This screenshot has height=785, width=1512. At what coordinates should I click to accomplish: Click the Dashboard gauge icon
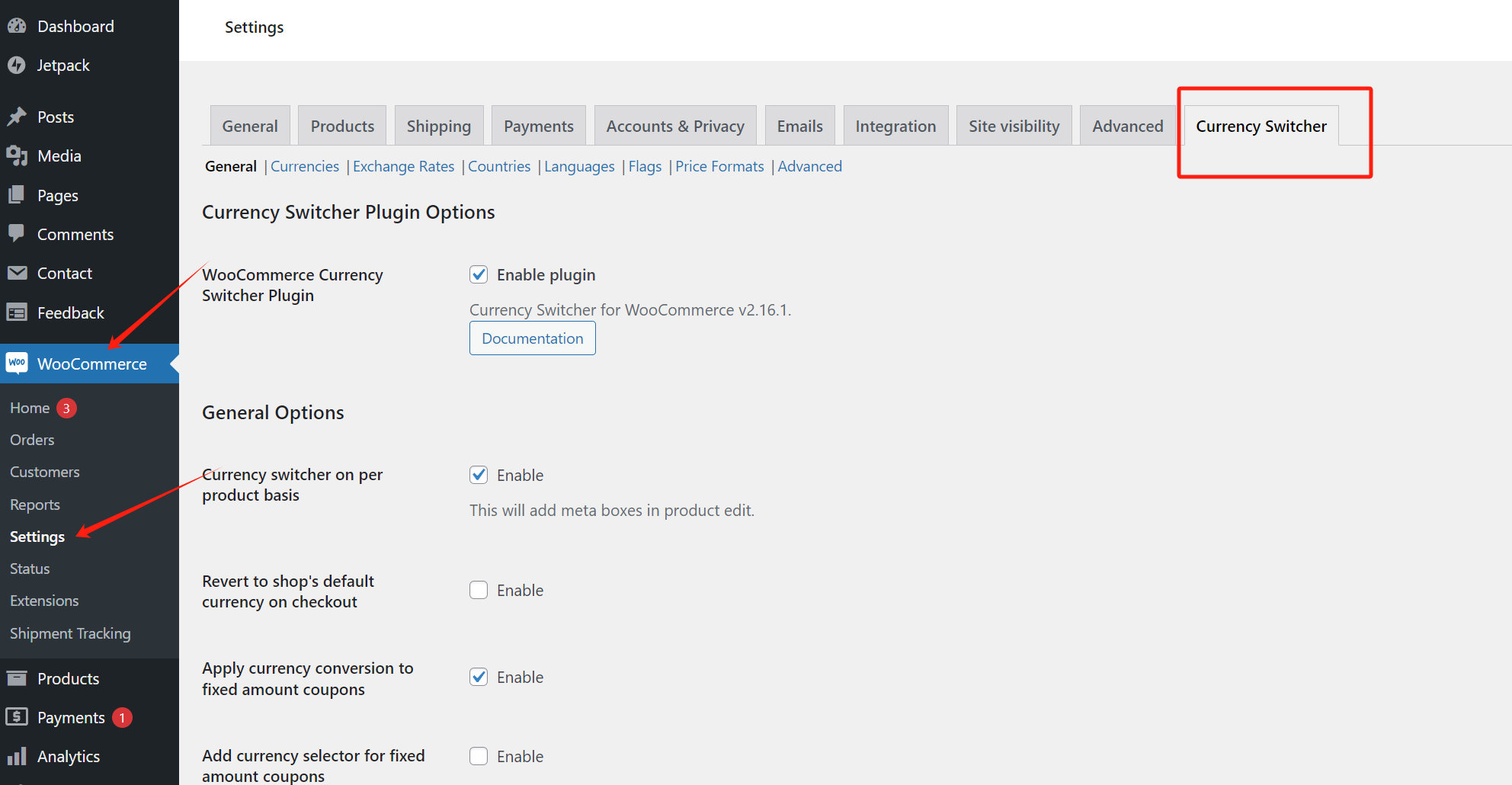[17, 26]
